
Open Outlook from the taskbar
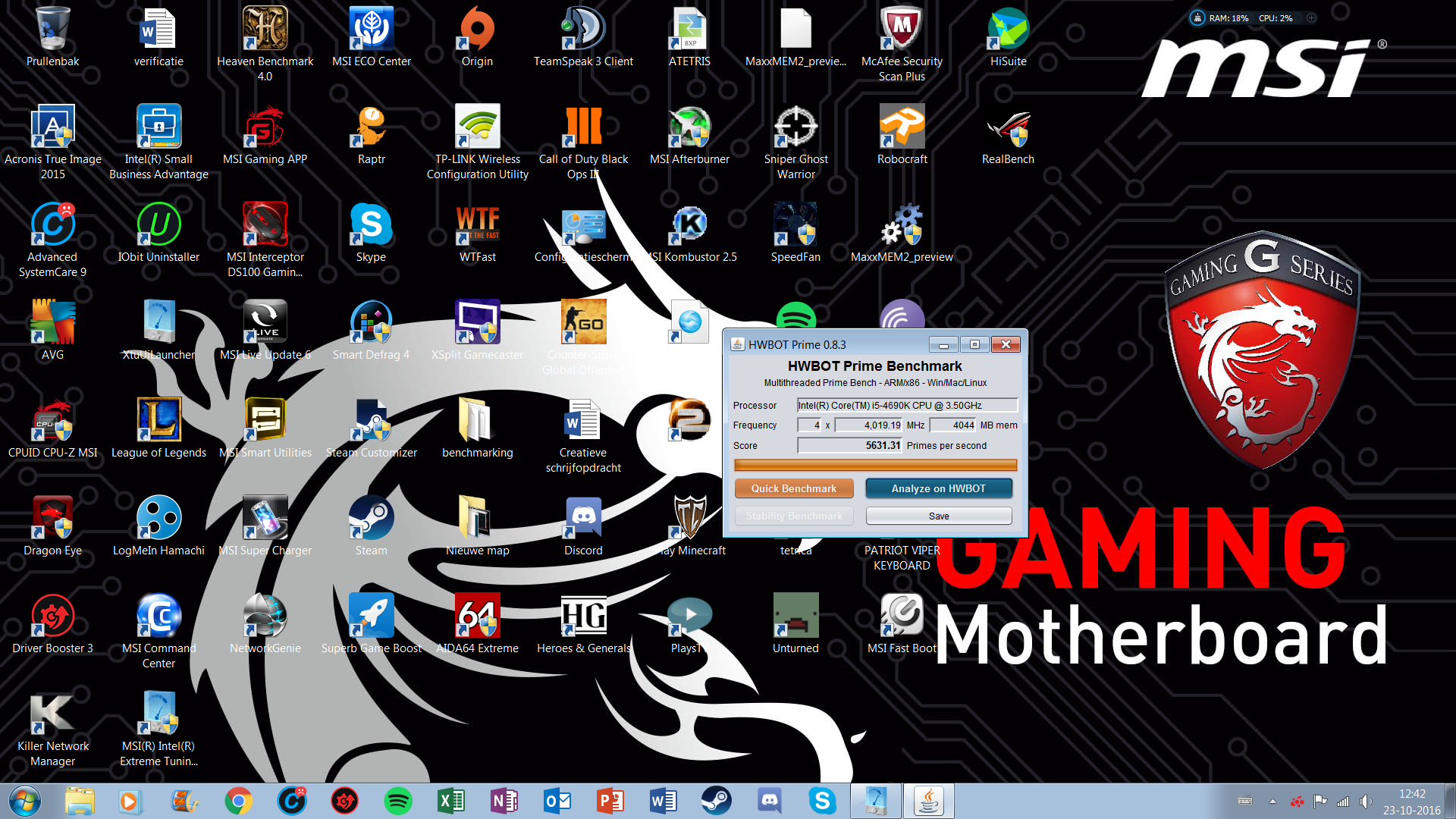click(557, 801)
